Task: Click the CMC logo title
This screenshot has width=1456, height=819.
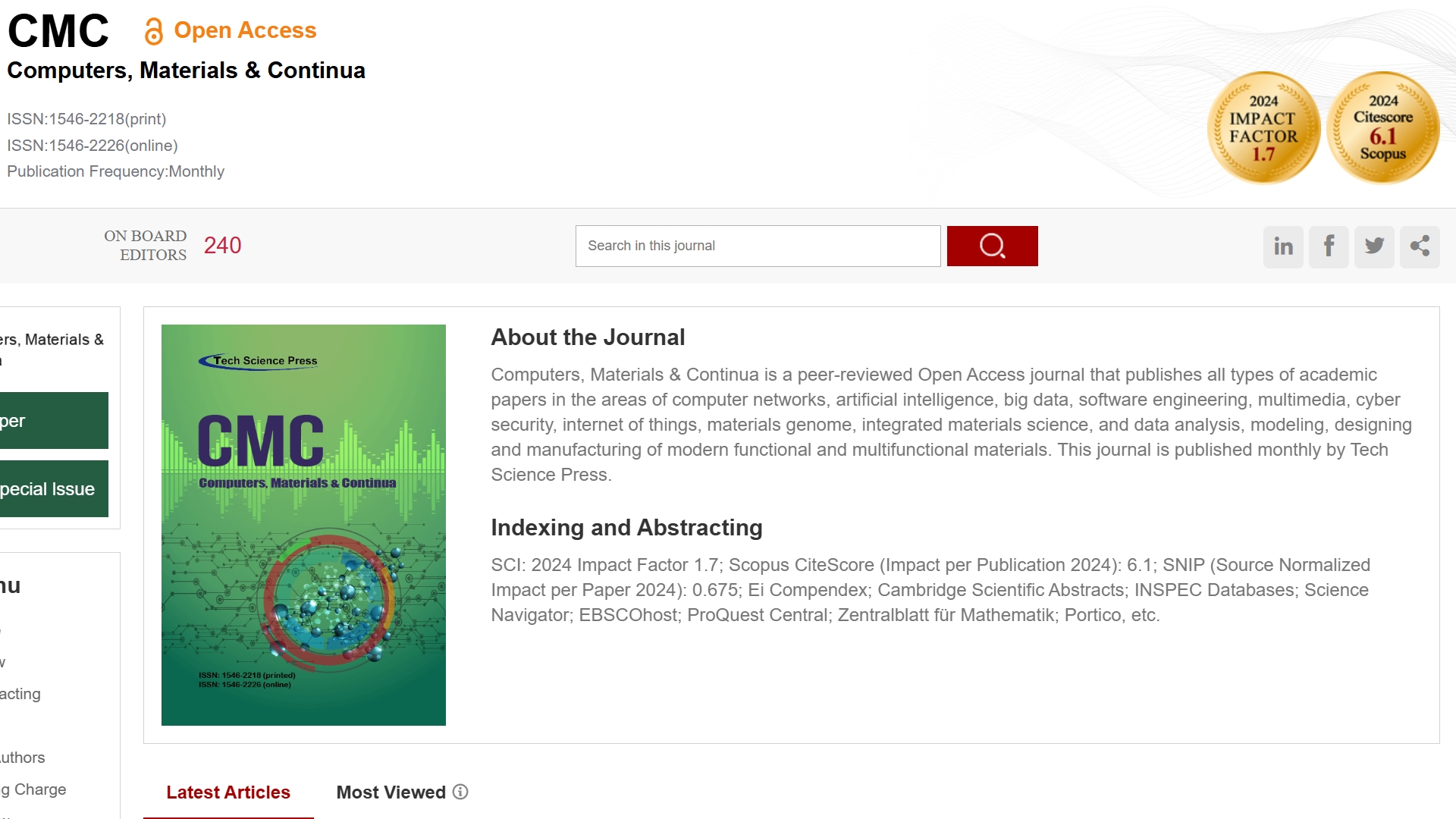Action: [x=58, y=31]
